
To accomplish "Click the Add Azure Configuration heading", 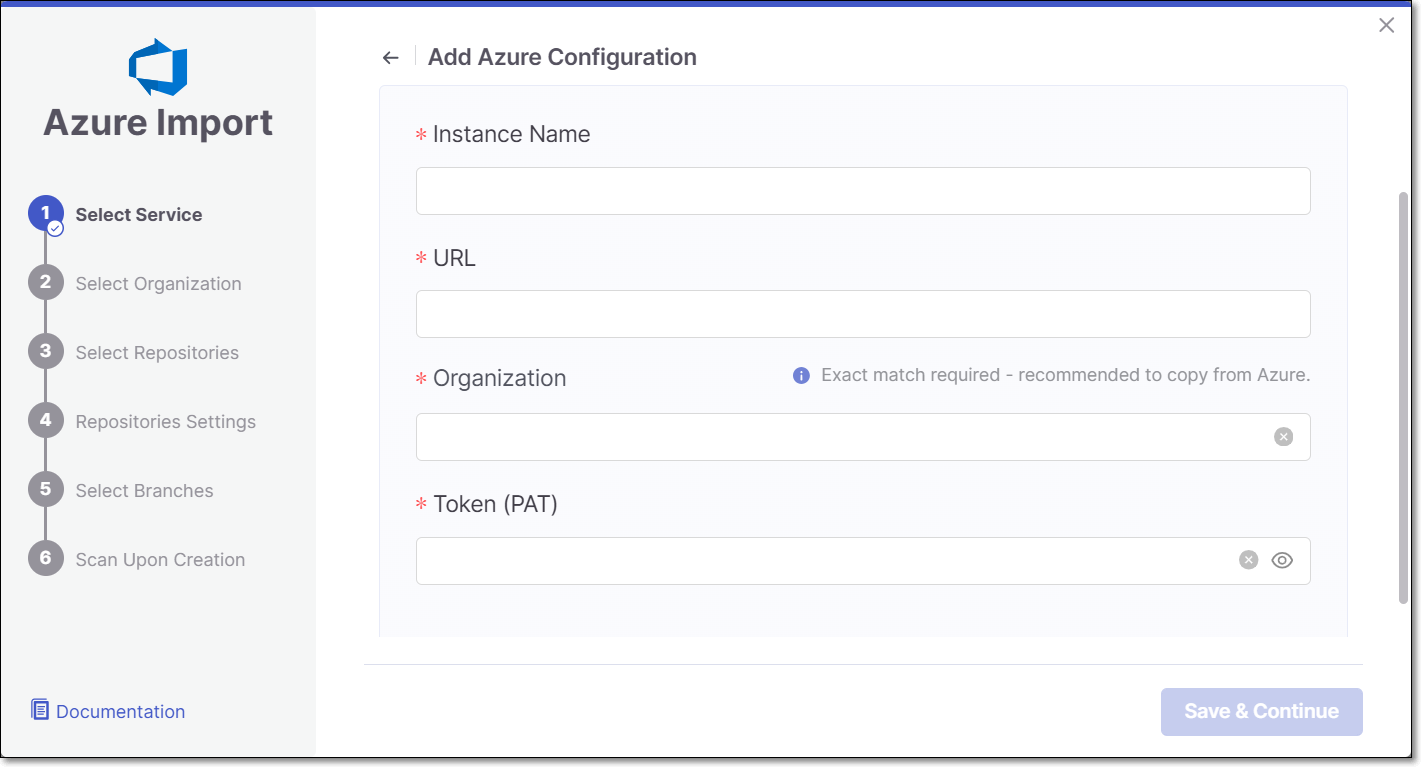I will point(562,57).
